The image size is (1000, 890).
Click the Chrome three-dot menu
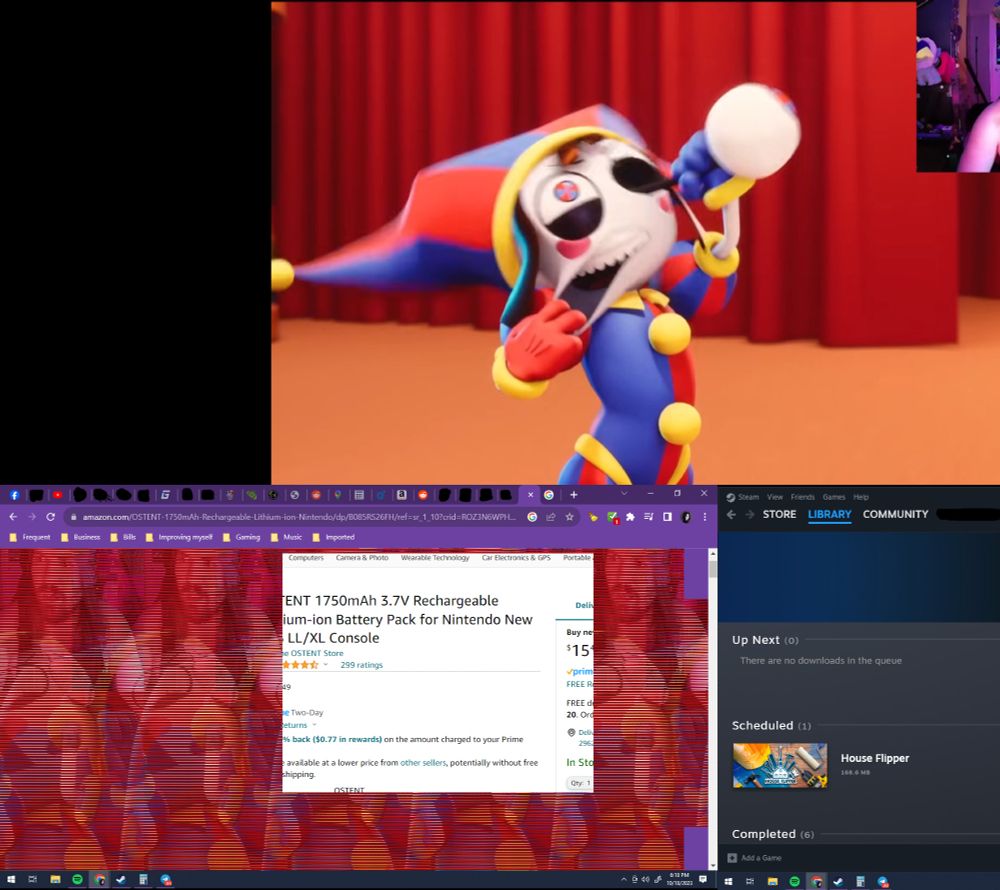tap(705, 517)
